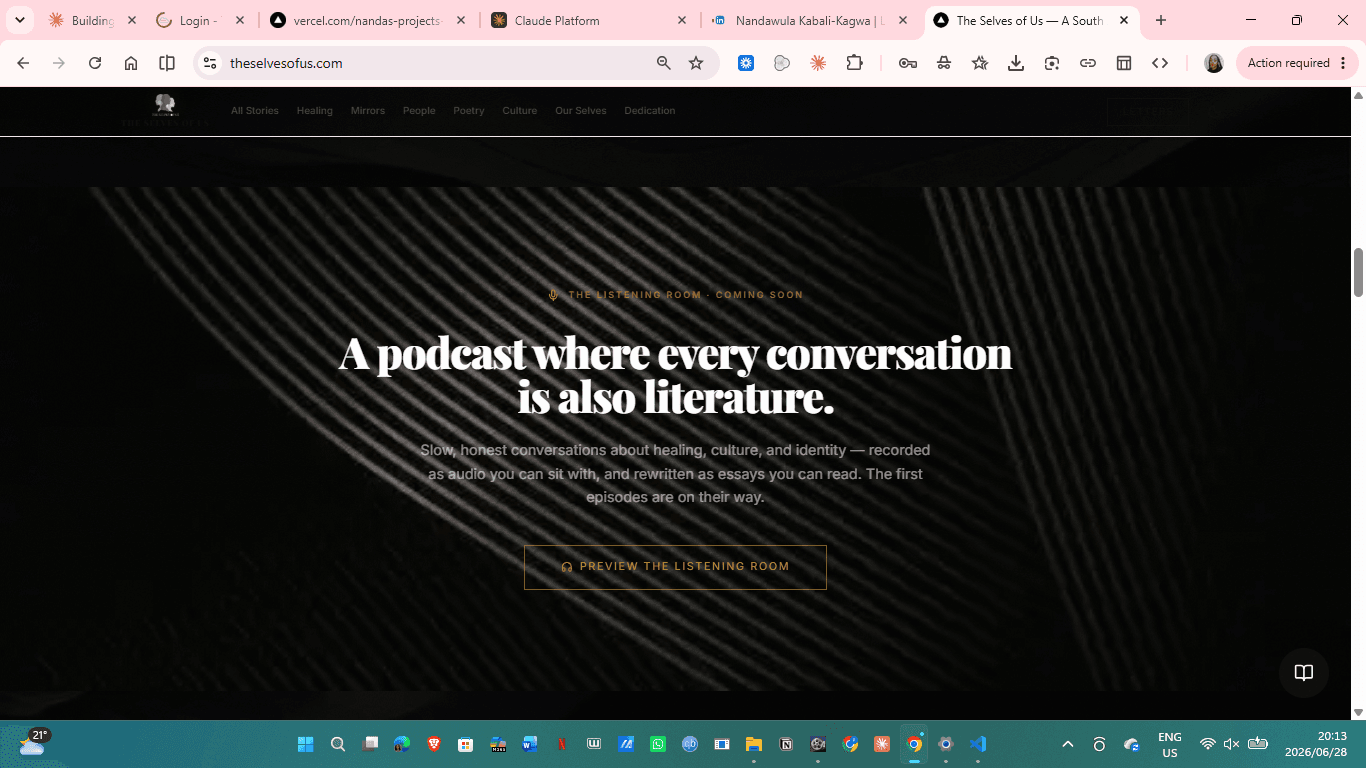Open the Poetry navigation link

pyautogui.click(x=469, y=111)
